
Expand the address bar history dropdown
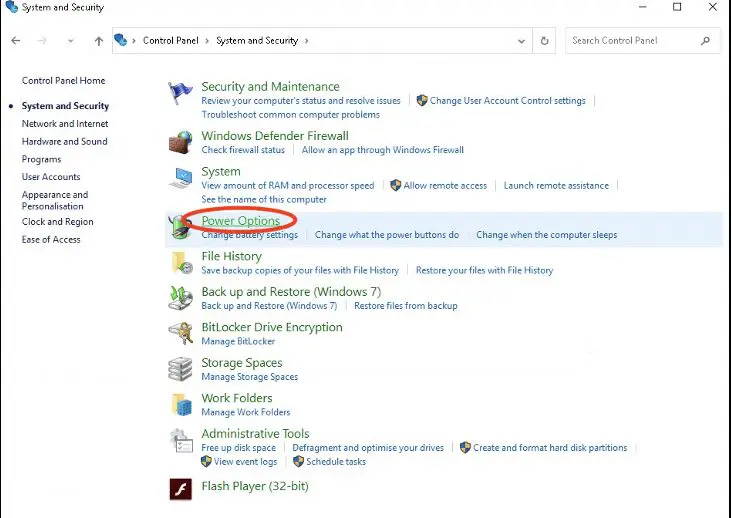(522, 41)
